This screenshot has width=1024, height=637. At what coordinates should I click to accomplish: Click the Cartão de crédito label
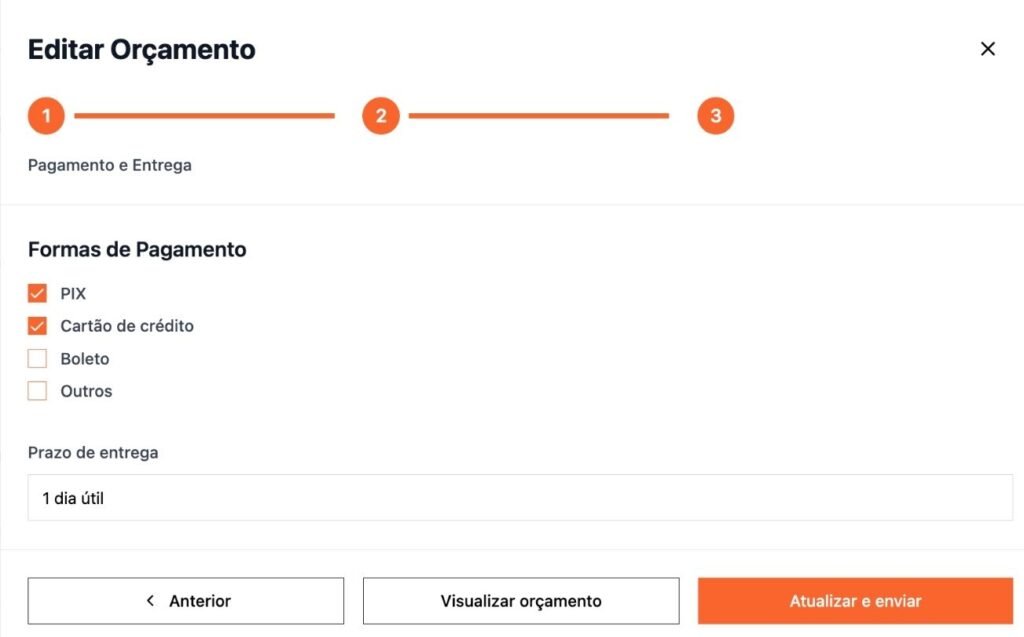coord(127,326)
